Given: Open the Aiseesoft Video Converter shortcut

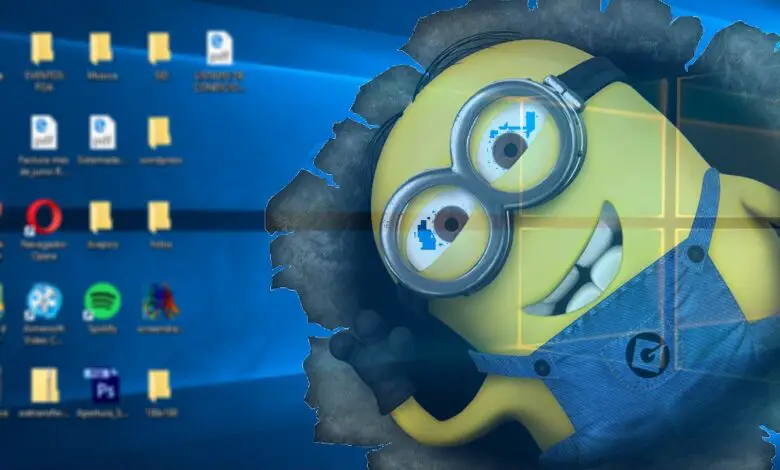Looking at the screenshot, I should (44, 301).
